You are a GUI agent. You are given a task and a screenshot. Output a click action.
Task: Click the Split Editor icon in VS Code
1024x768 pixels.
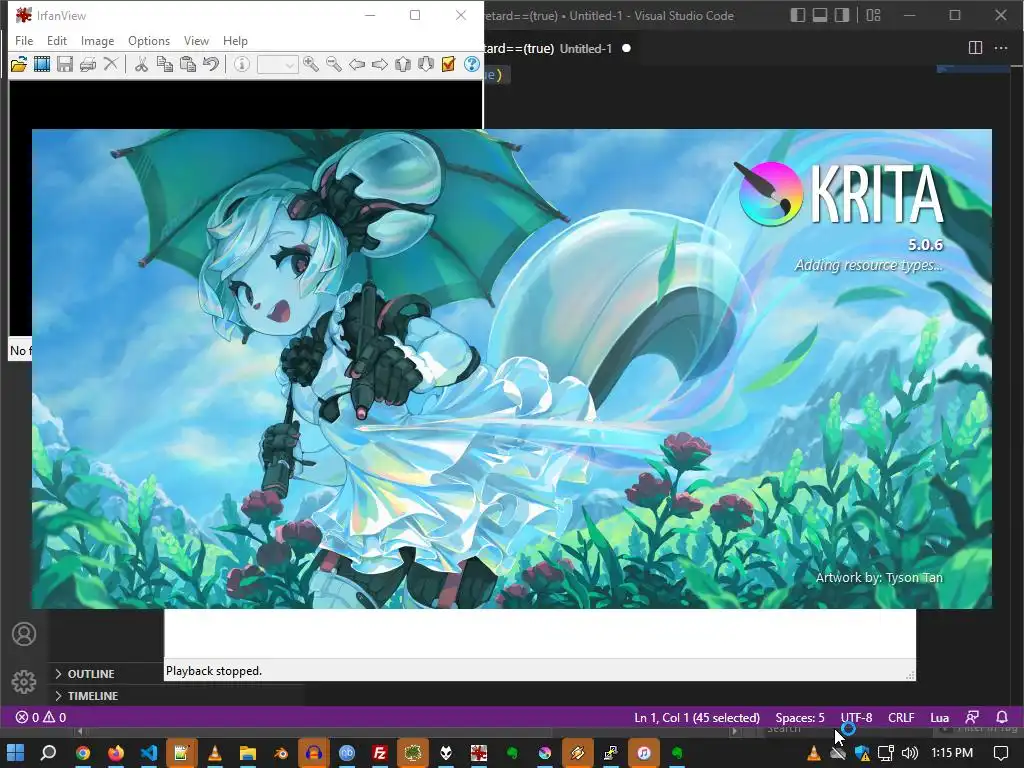[975, 48]
